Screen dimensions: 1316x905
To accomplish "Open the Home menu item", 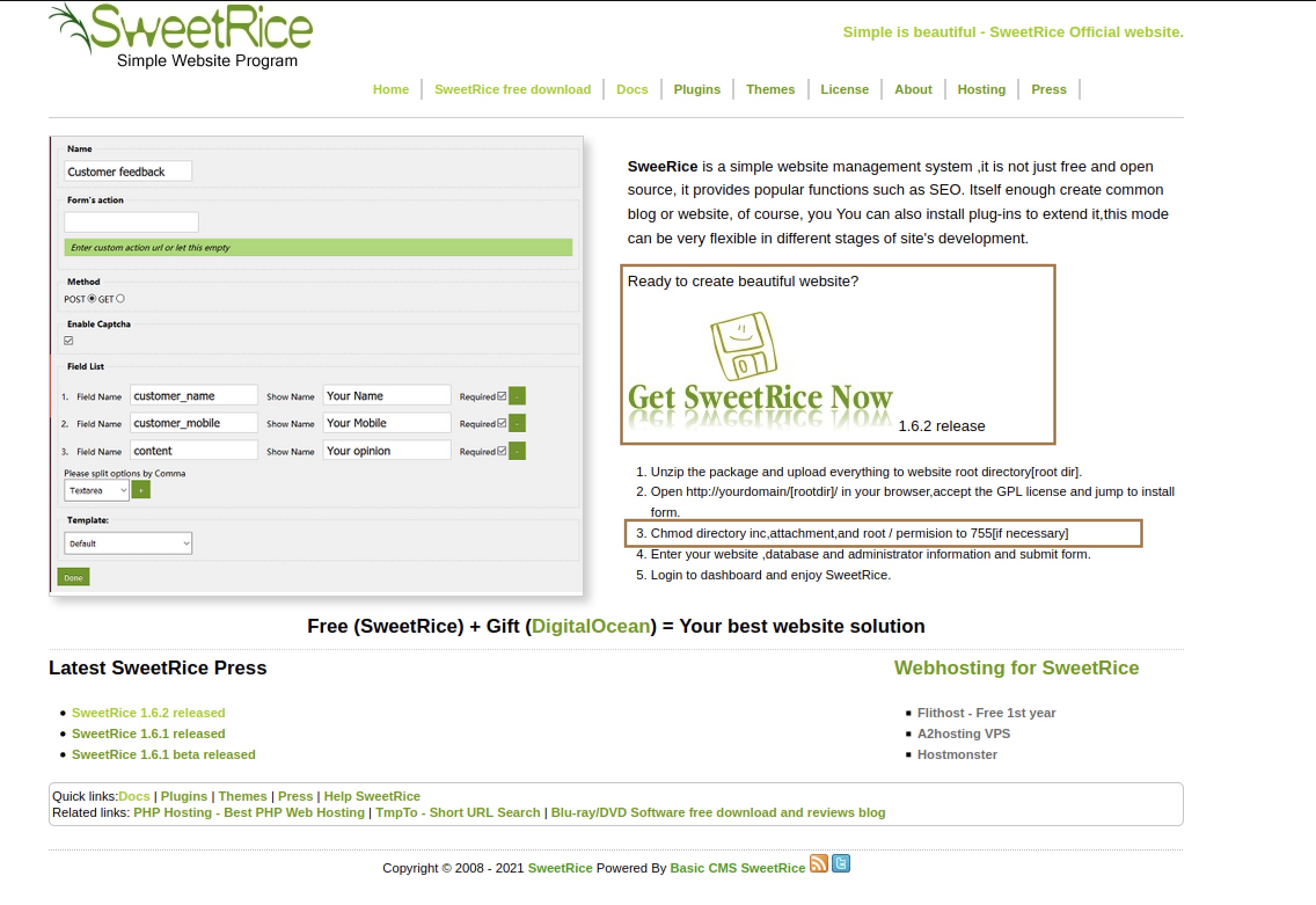I will point(390,89).
